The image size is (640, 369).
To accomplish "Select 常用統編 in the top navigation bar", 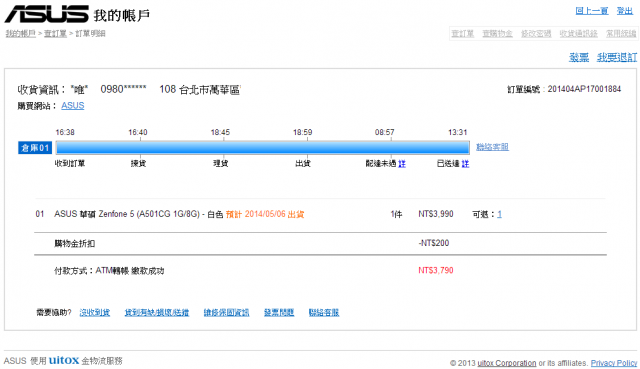I will click(x=621, y=33).
